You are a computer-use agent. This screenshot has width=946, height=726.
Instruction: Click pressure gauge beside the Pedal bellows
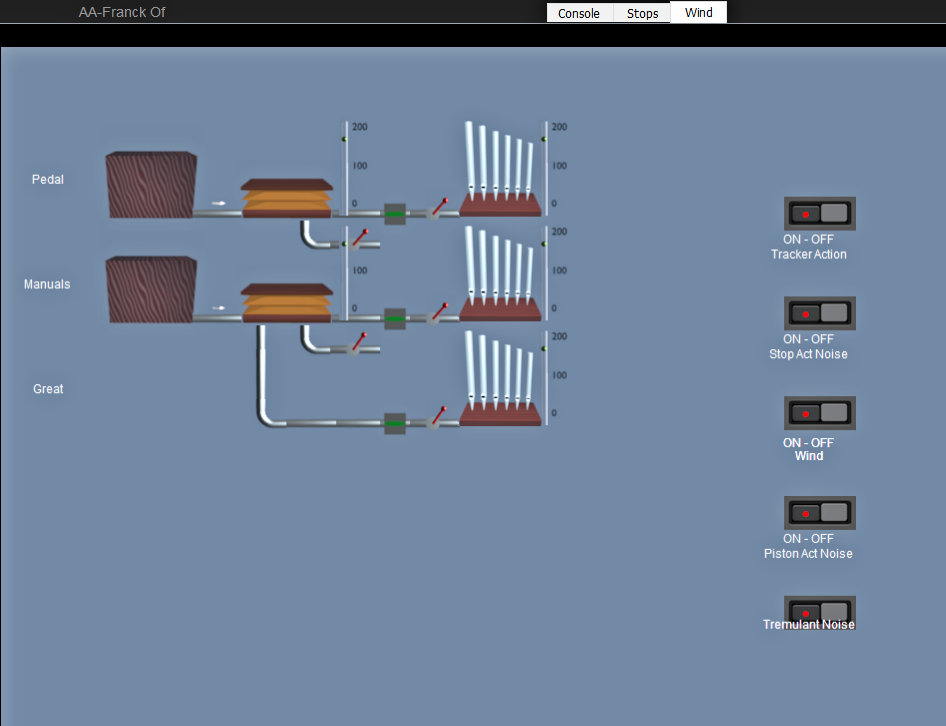click(347, 166)
